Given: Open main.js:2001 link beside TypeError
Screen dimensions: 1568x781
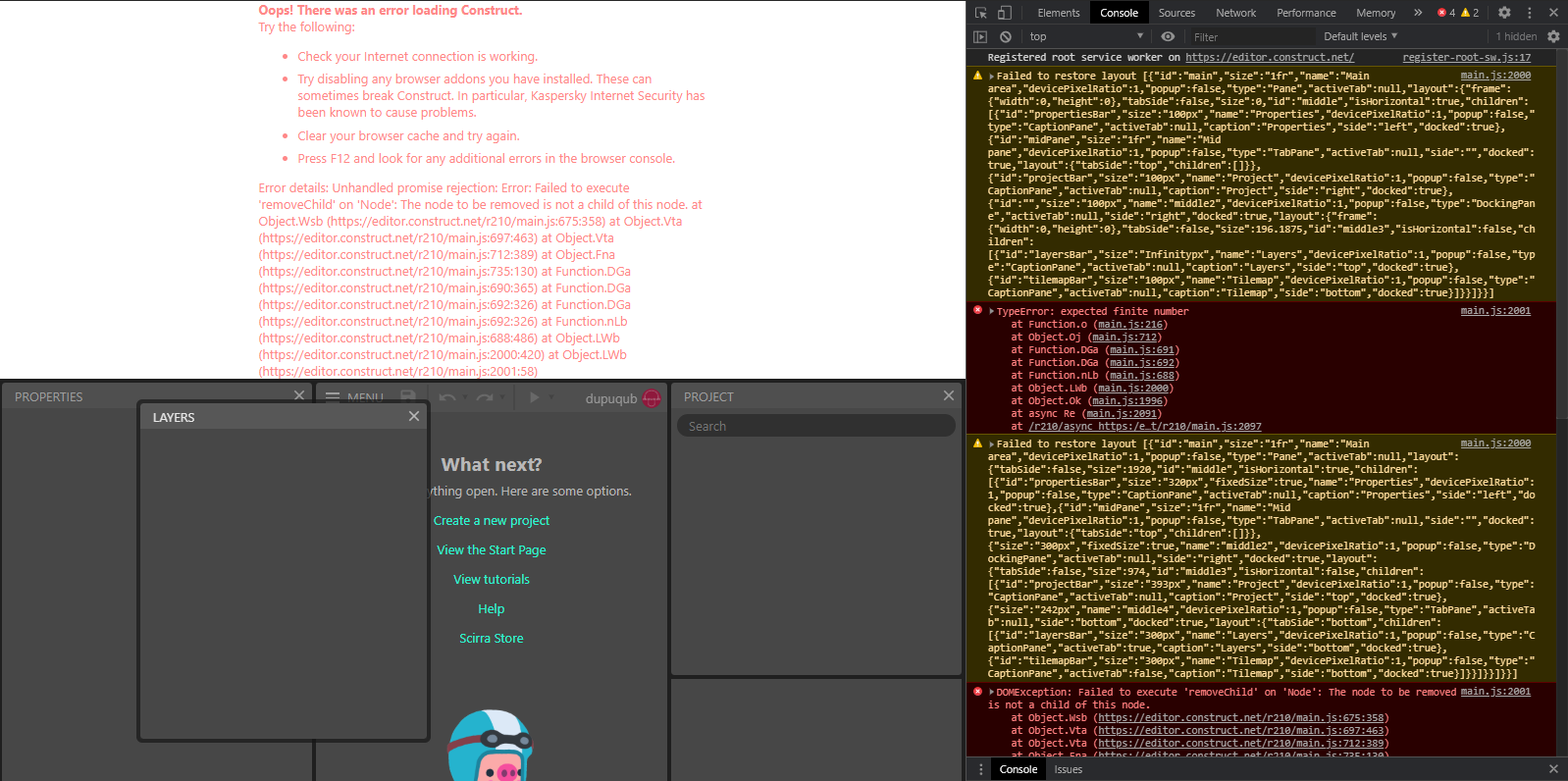Looking at the screenshot, I should (1495, 311).
